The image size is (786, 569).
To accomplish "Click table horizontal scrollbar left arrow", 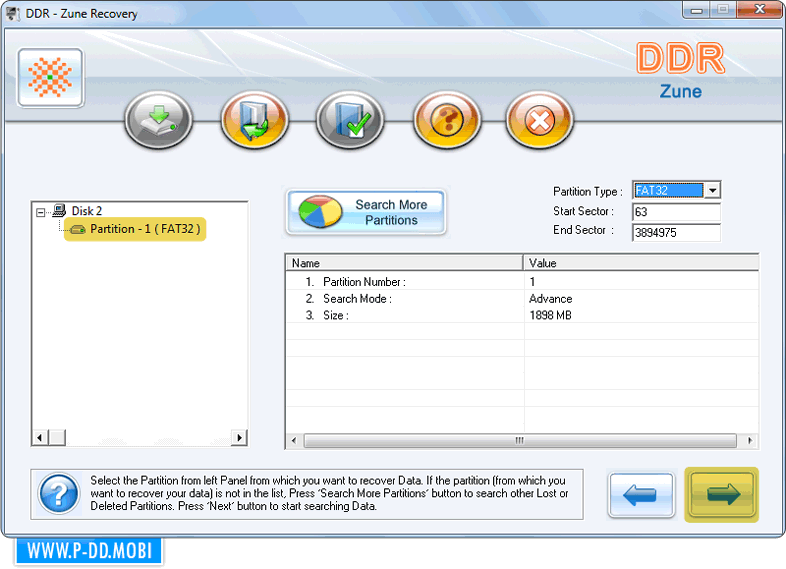I will click(x=294, y=441).
